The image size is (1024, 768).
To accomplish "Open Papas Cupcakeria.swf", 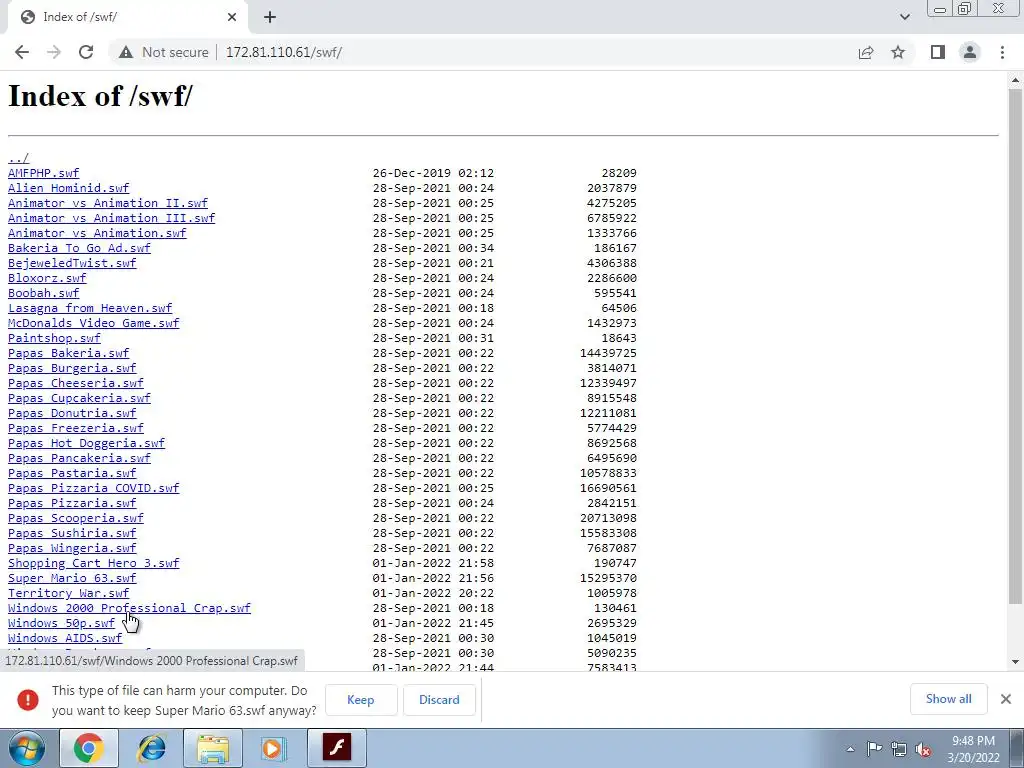I will pos(79,398).
